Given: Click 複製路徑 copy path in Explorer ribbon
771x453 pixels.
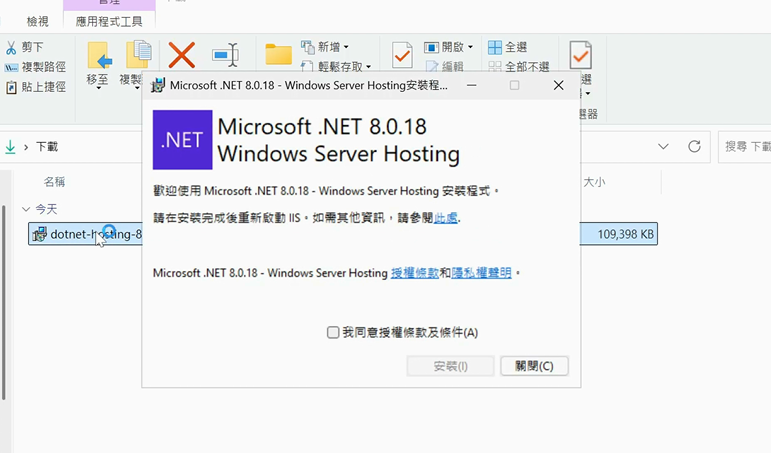Looking at the screenshot, I should coord(35,67).
